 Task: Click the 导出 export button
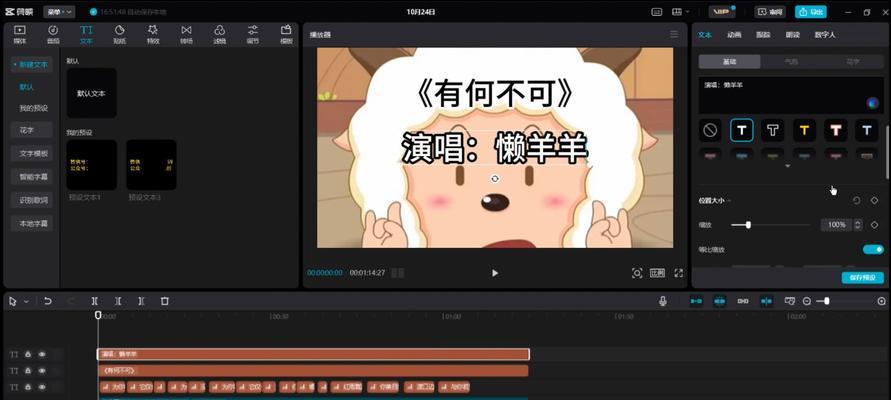click(810, 11)
